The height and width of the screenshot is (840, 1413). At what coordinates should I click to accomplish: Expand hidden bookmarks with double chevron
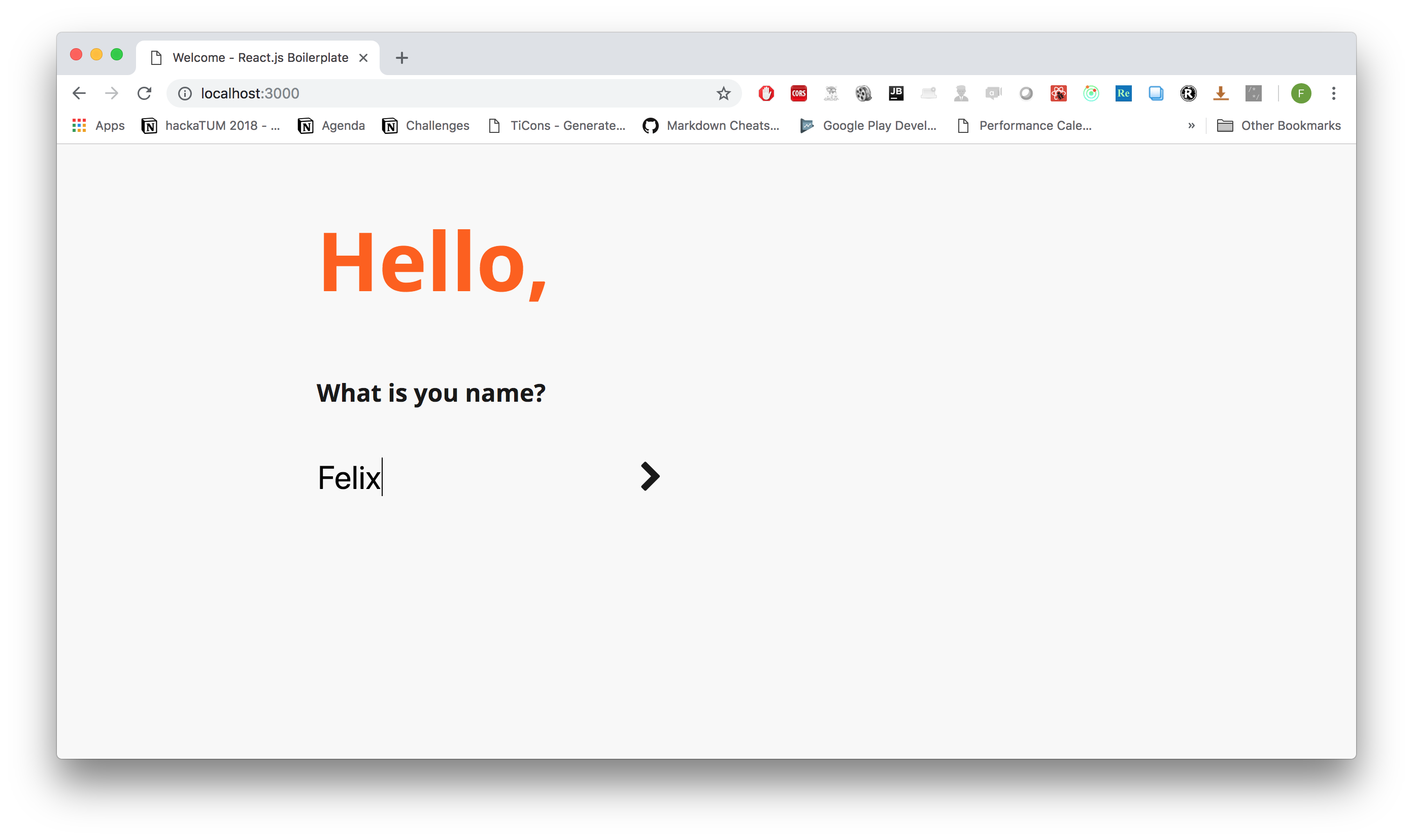tap(1191, 126)
